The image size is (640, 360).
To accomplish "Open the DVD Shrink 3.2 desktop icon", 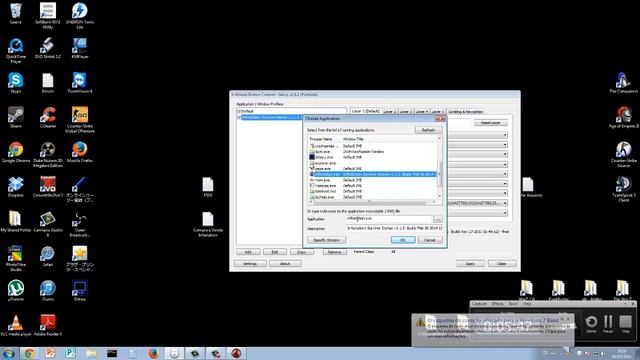I will point(48,48).
